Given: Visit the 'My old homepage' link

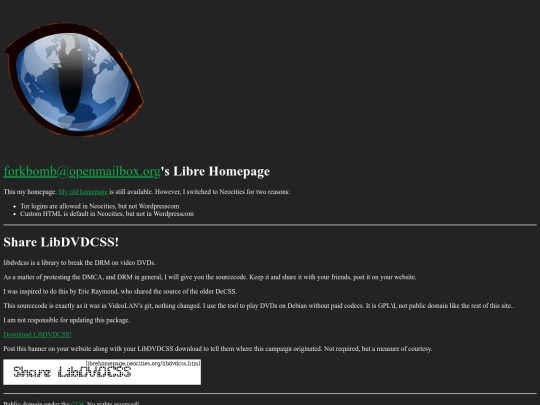Looking at the screenshot, I should pyautogui.click(x=83, y=192).
